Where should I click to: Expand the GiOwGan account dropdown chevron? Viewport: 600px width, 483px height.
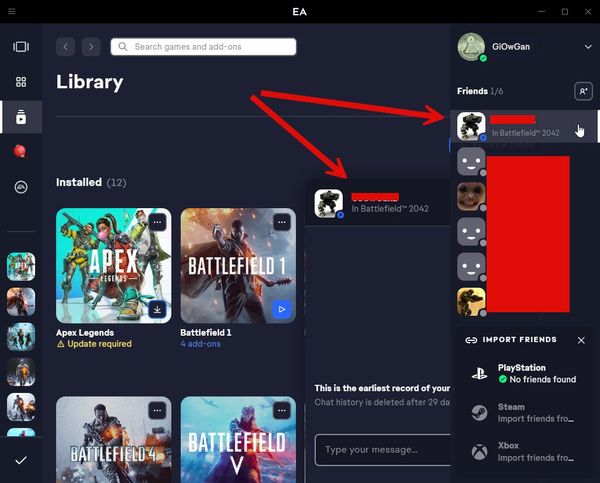(588, 47)
